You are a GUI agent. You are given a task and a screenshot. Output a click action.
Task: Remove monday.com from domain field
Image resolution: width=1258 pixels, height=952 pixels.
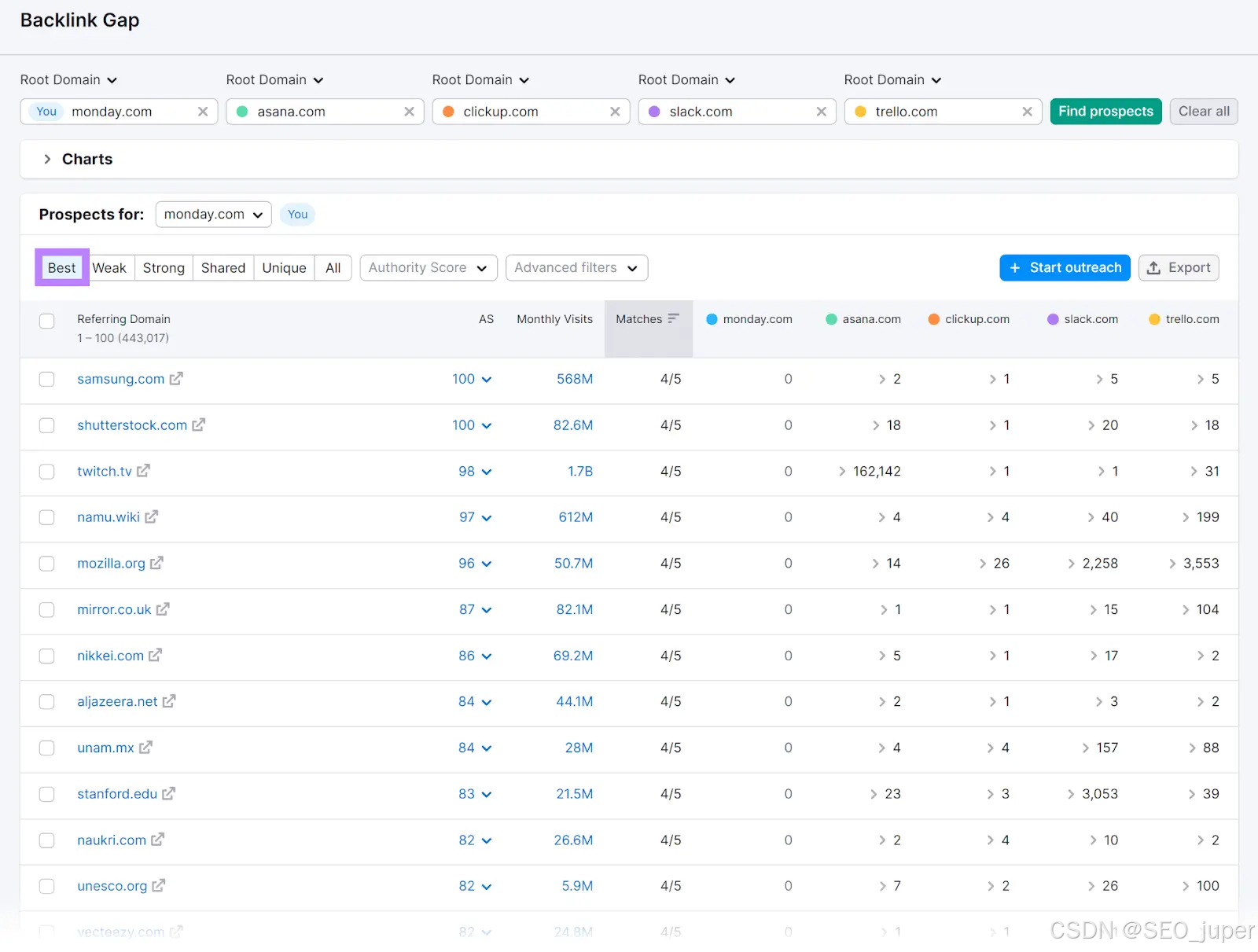pos(203,112)
